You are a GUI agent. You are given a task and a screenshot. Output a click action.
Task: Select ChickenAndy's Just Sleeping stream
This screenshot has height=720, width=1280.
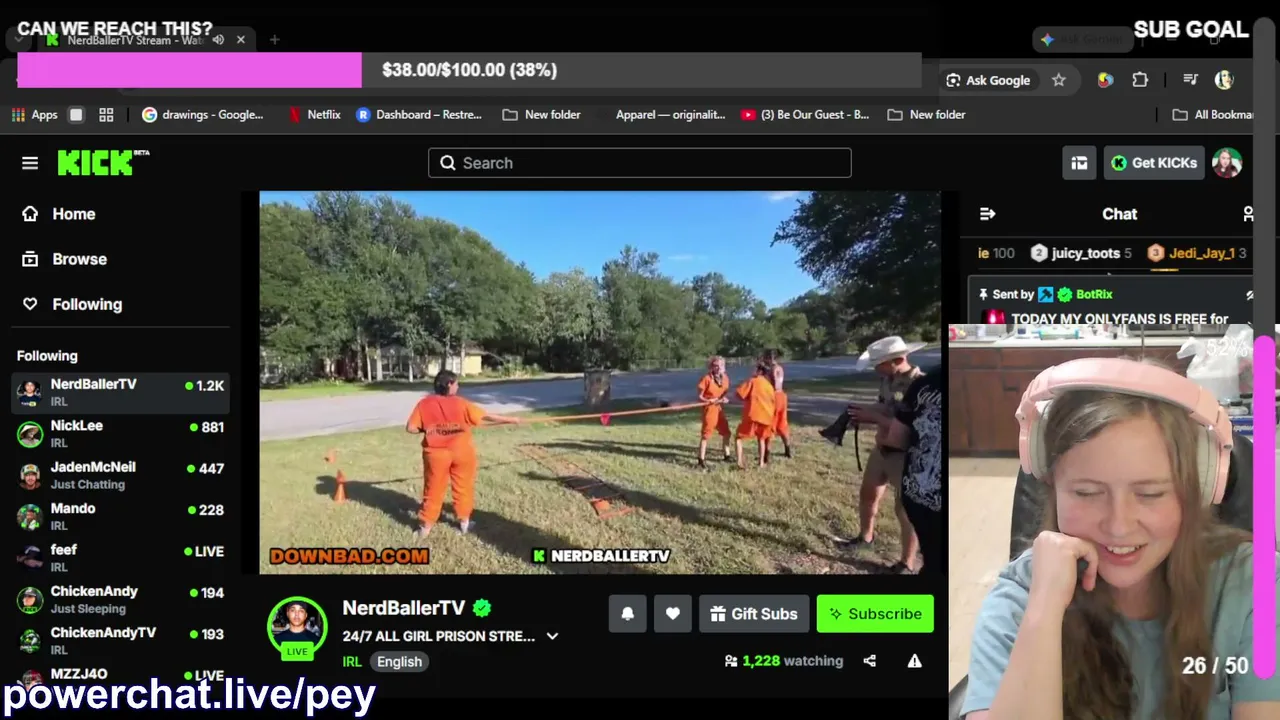120,600
